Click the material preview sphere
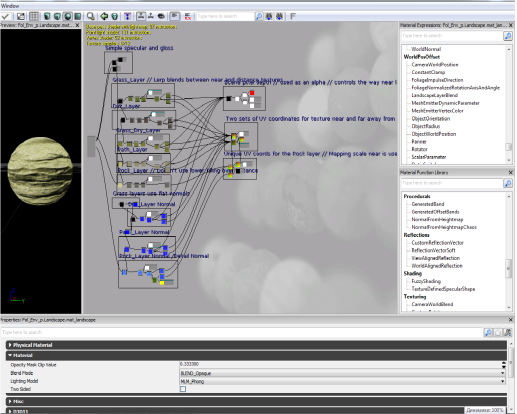The width and height of the screenshot is (517, 414). 40,171
